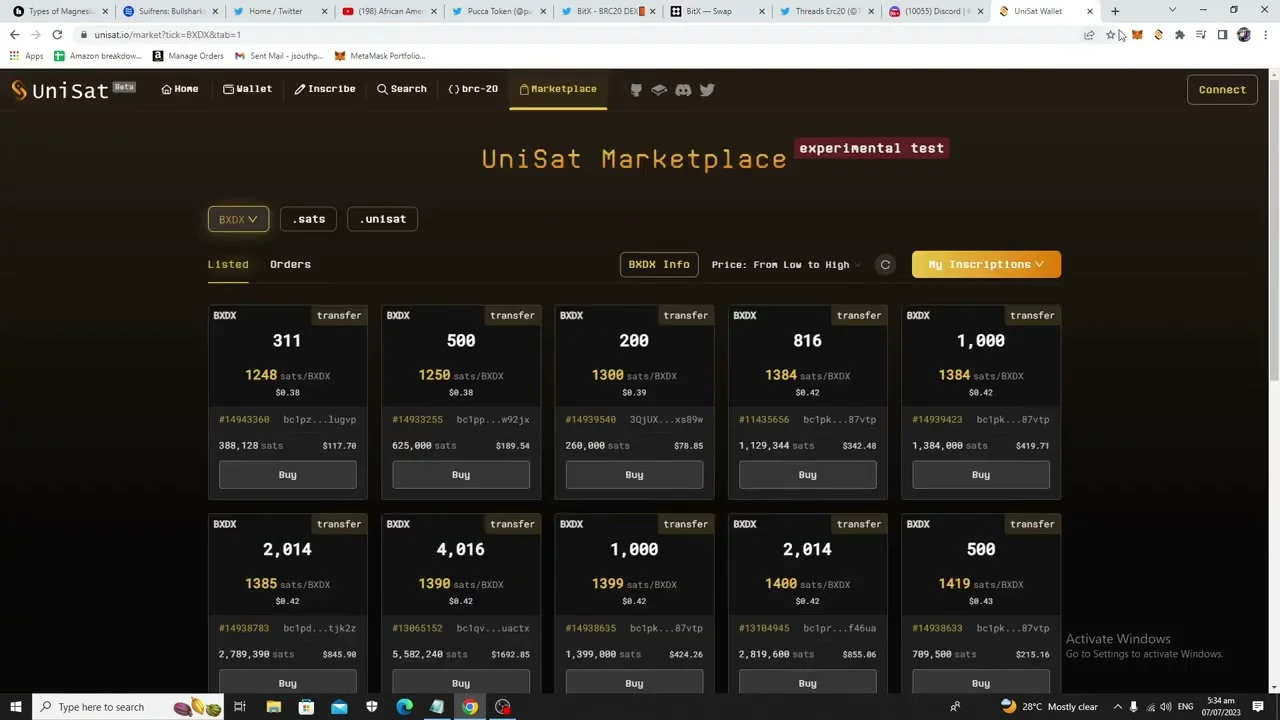Viewport: 1280px width, 720px height.
Task: Open the Twitter bird icon in the header
Action: [x=707, y=90]
